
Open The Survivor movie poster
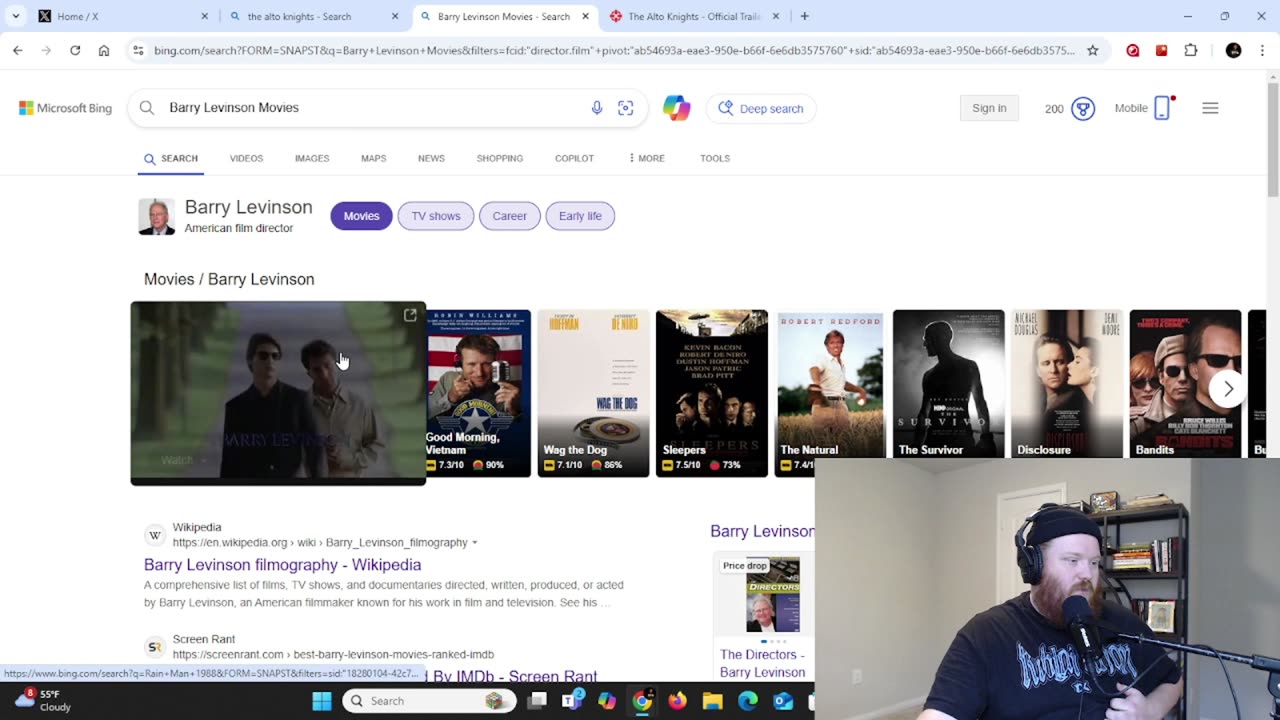tap(949, 384)
